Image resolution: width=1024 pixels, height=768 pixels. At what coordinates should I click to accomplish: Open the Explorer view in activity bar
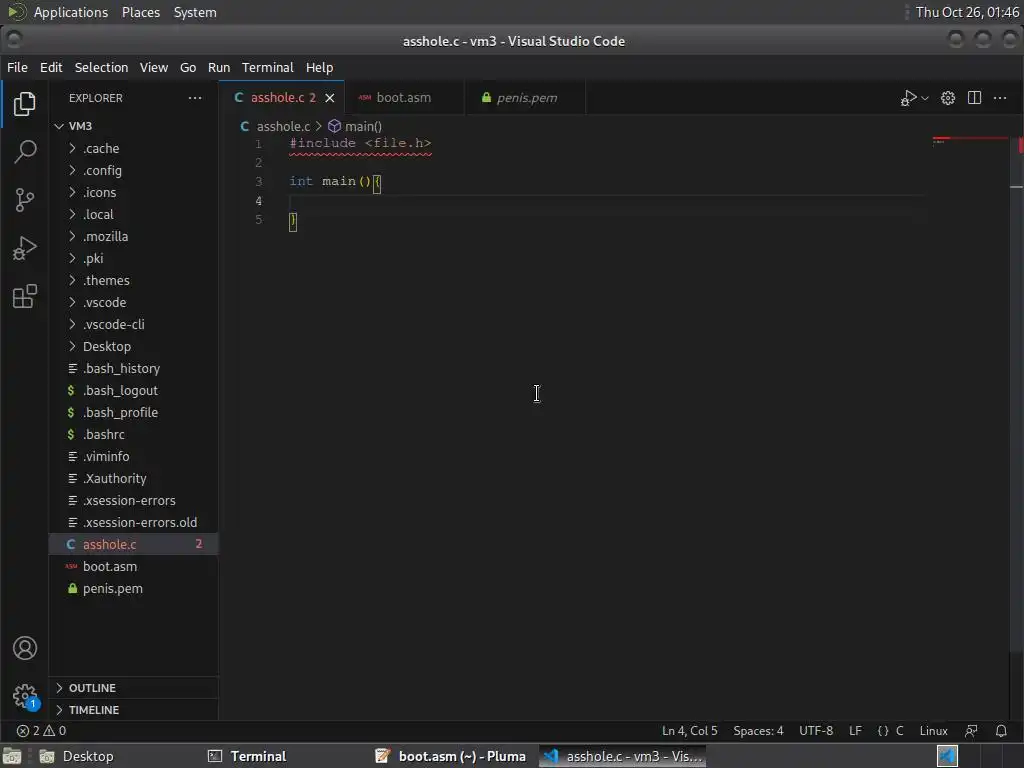pyautogui.click(x=24, y=104)
